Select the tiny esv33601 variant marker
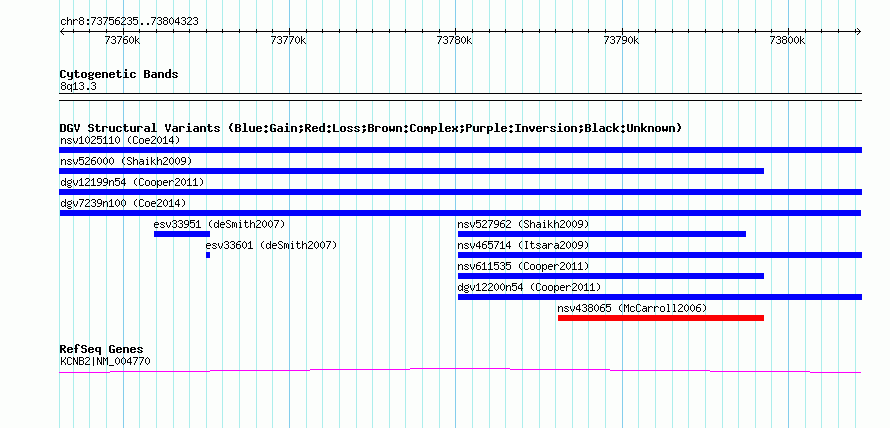Viewport: 890px width, 428px height. (208, 255)
